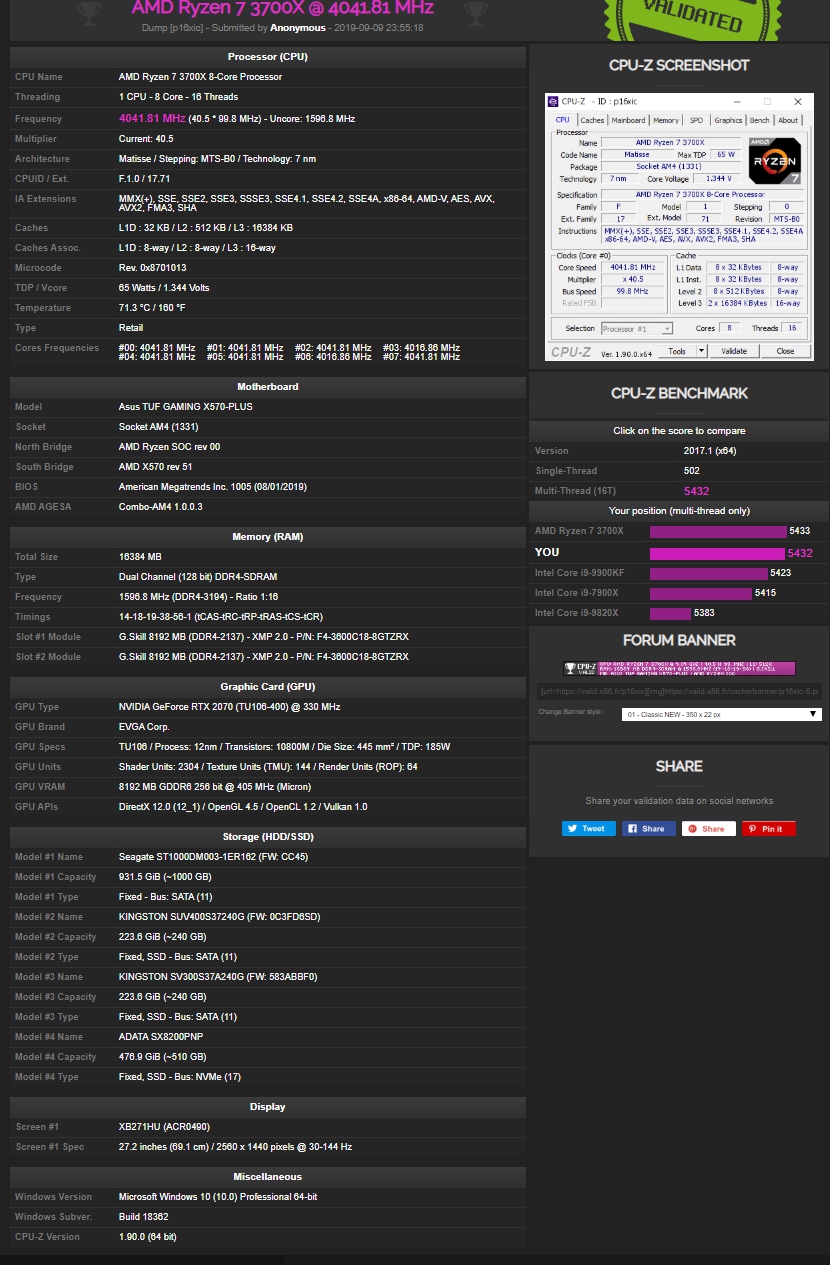Click the Rev. 0x8701013 microcode value
The width and height of the screenshot is (830, 1265).
click(153, 268)
